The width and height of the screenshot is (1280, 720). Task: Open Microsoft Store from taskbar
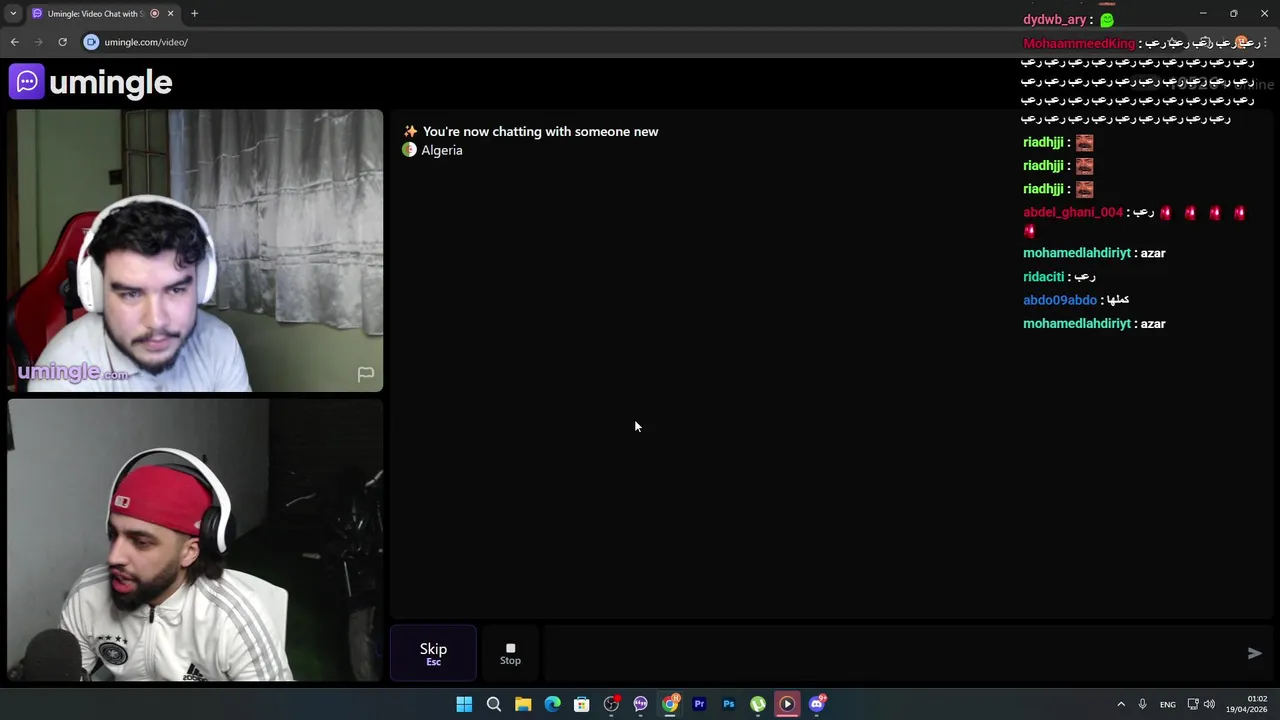tap(581, 704)
